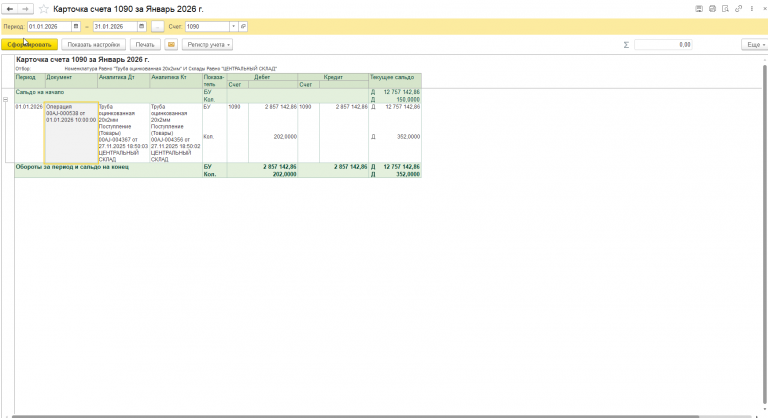
Task: Click the Сальдо на начало row label
Action: click(x=40, y=92)
